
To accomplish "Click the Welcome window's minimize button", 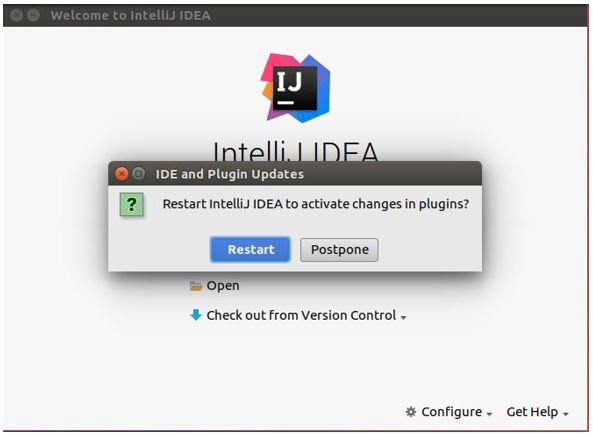I will click(x=33, y=15).
